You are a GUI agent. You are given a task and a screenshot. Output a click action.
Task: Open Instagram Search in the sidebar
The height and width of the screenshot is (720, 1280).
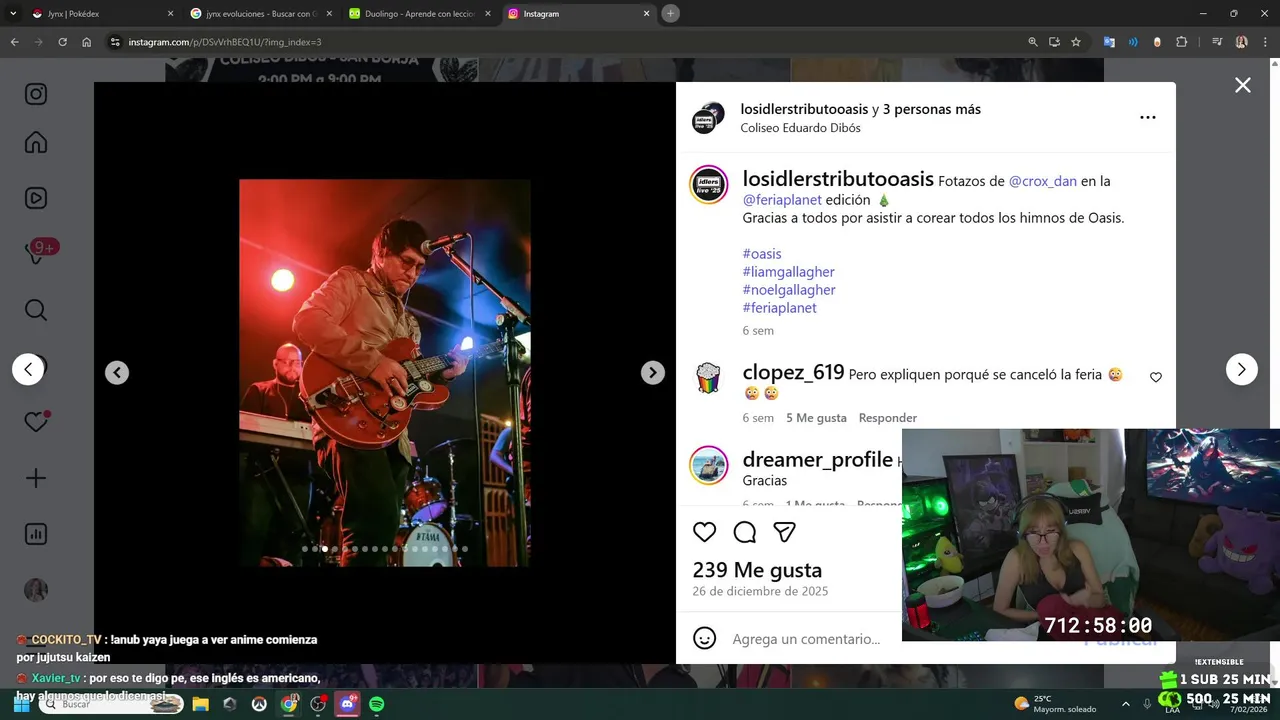[36, 310]
